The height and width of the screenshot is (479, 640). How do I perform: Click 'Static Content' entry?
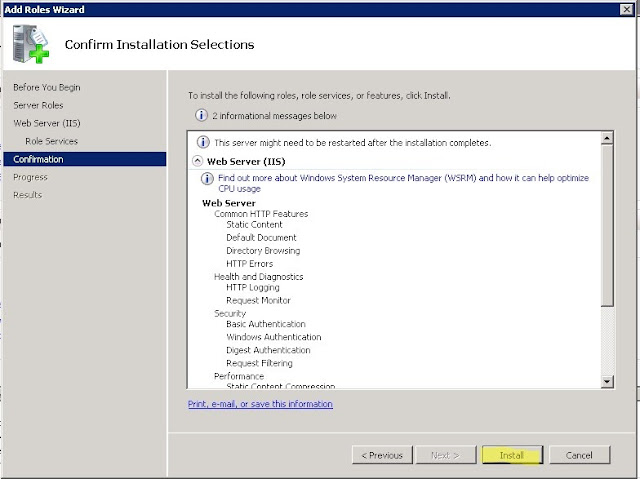(254, 225)
